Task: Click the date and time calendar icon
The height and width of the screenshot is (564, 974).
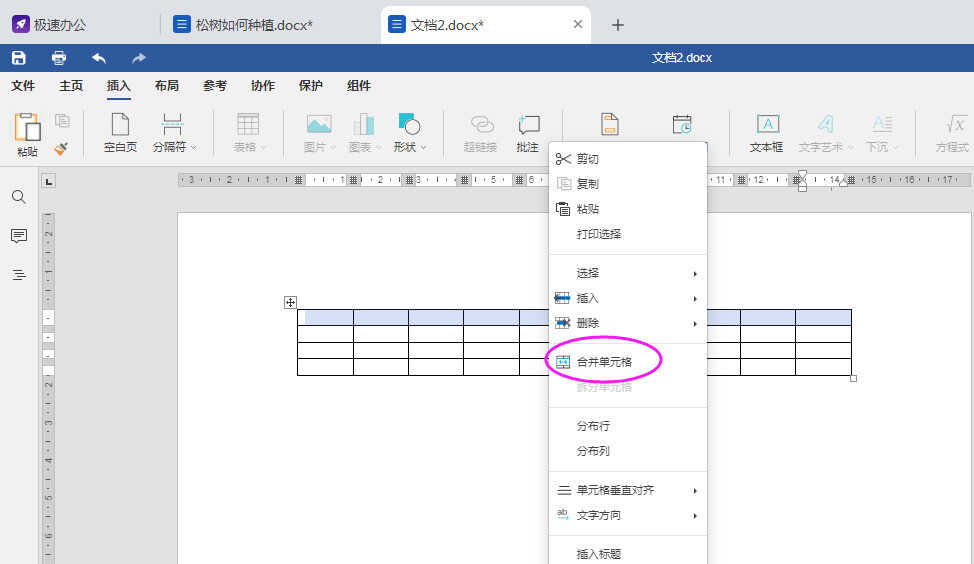Action: 682,124
